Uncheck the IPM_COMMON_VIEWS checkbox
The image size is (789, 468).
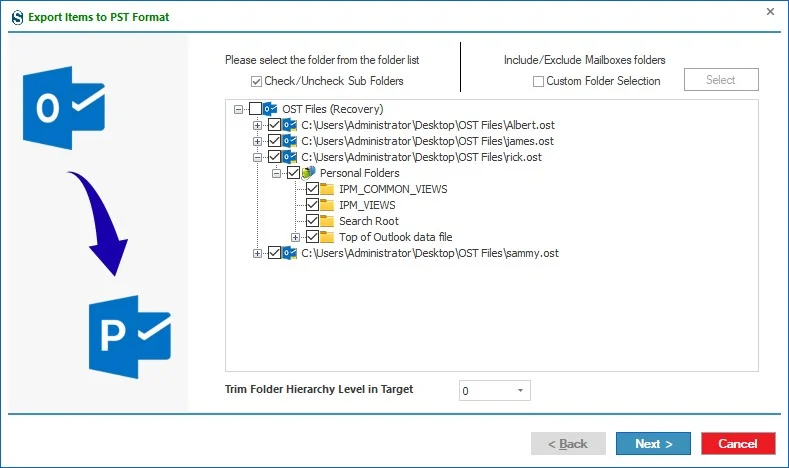312,189
